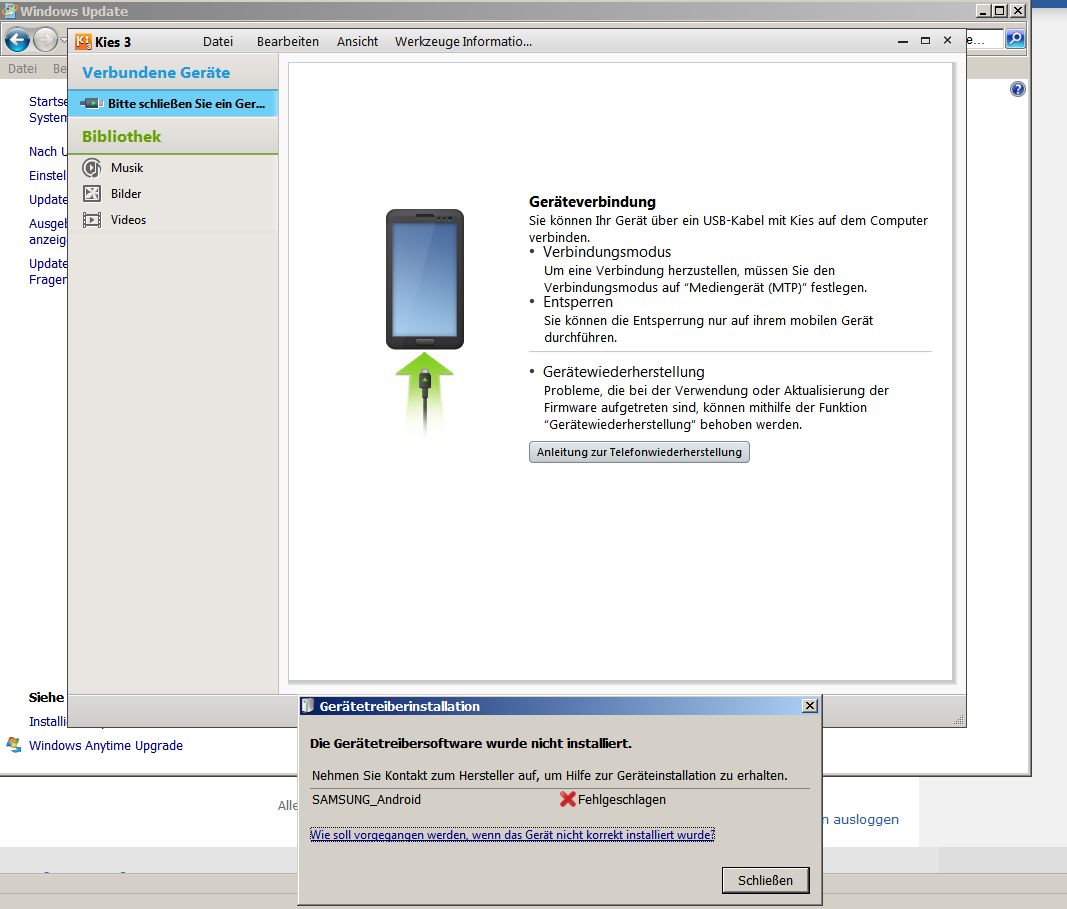Screen dimensions: 1067x909
Task: Open the Musik library
Action: pos(127,167)
